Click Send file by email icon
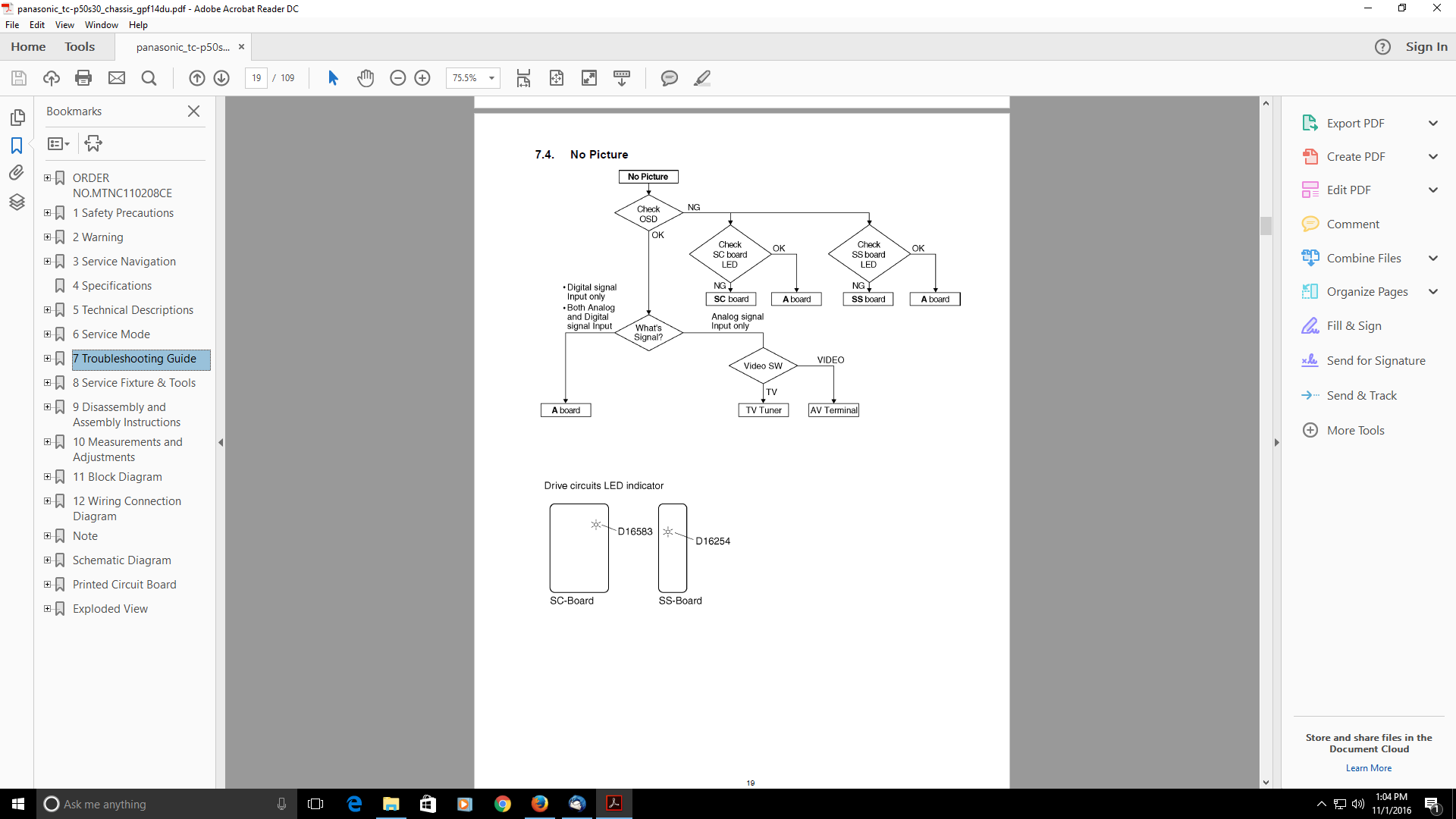Screen dimensions: 1456x819 point(117,78)
